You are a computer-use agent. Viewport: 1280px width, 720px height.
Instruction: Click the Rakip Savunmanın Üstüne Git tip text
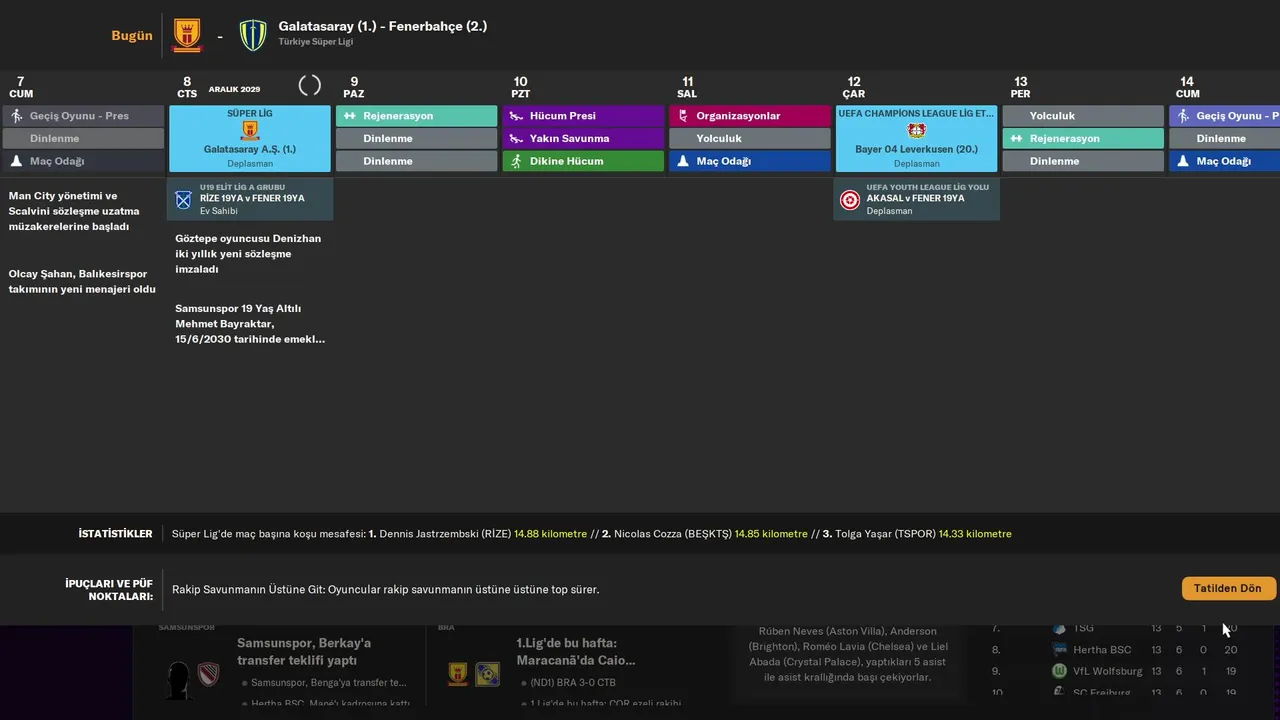pos(386,589)
